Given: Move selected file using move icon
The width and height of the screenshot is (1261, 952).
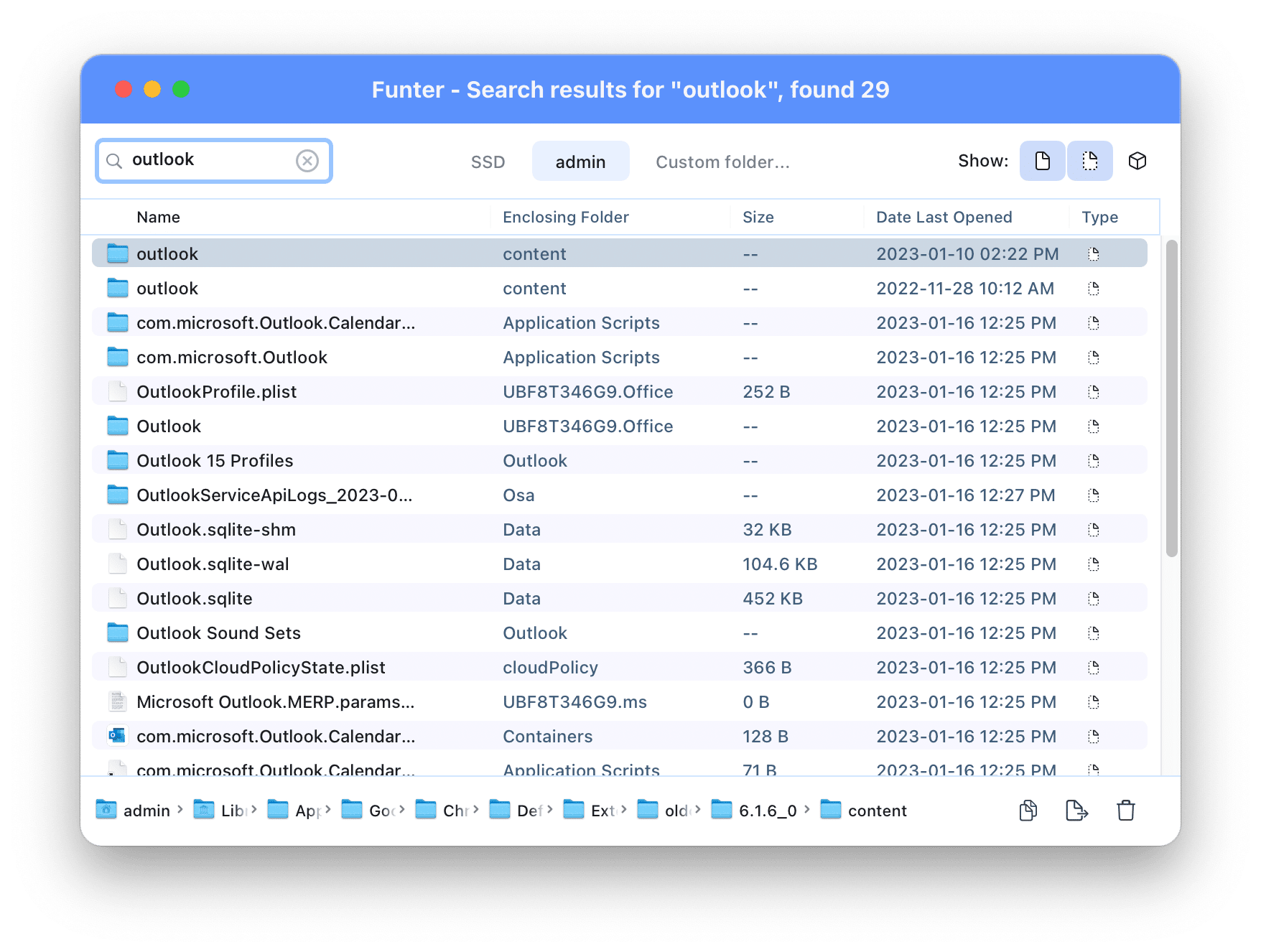Looking at the screenshot, I should point(1076,811).
